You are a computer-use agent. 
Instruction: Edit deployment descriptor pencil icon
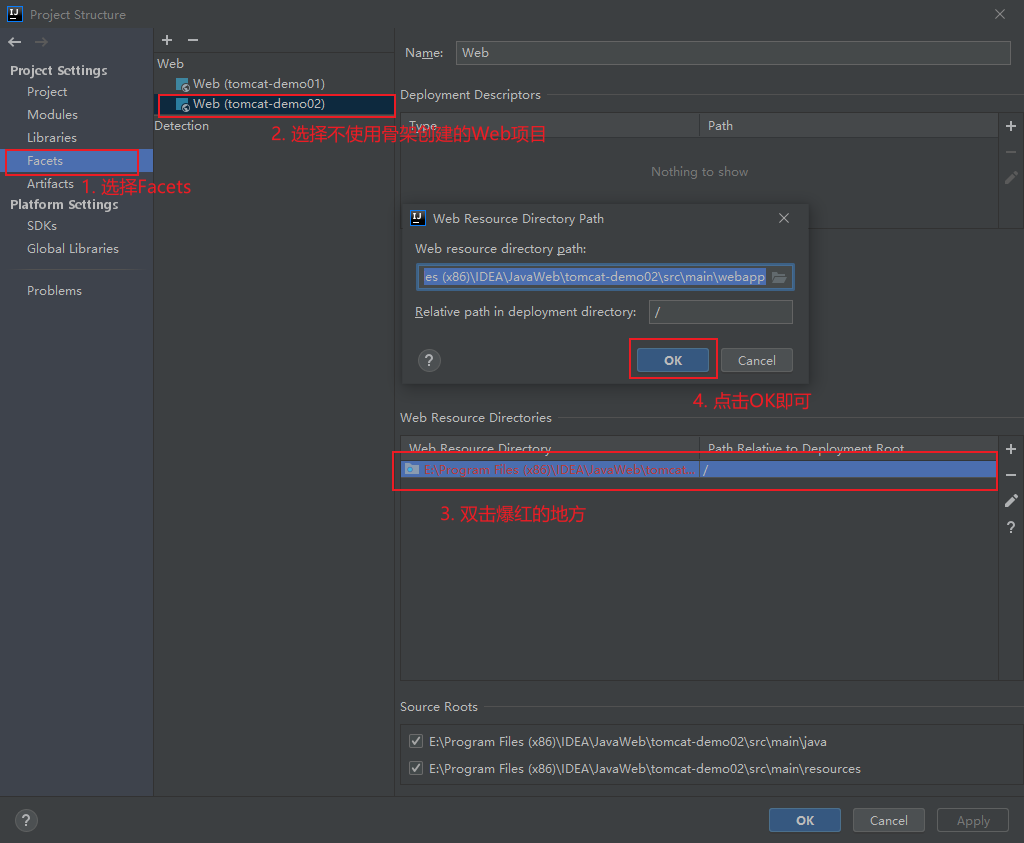pos(1011,178)
